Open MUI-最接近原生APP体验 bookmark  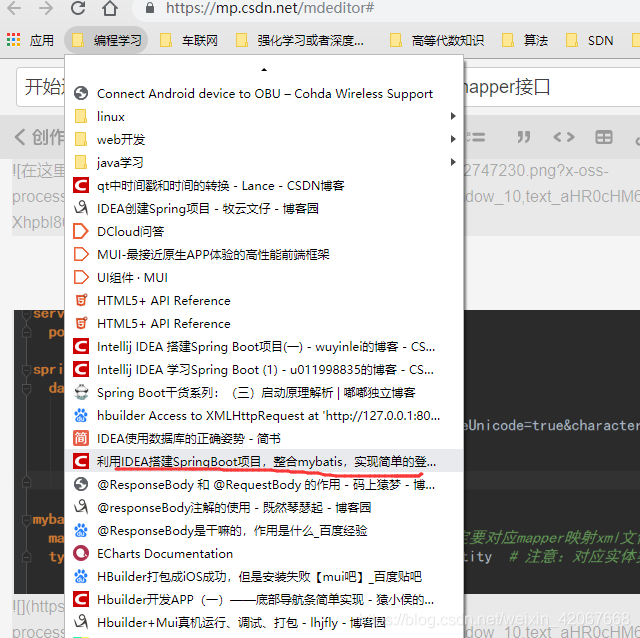tap(264, 254)
